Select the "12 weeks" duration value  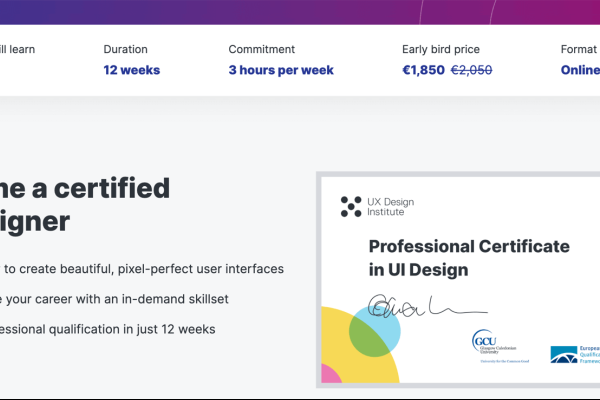tap(131, 70)
